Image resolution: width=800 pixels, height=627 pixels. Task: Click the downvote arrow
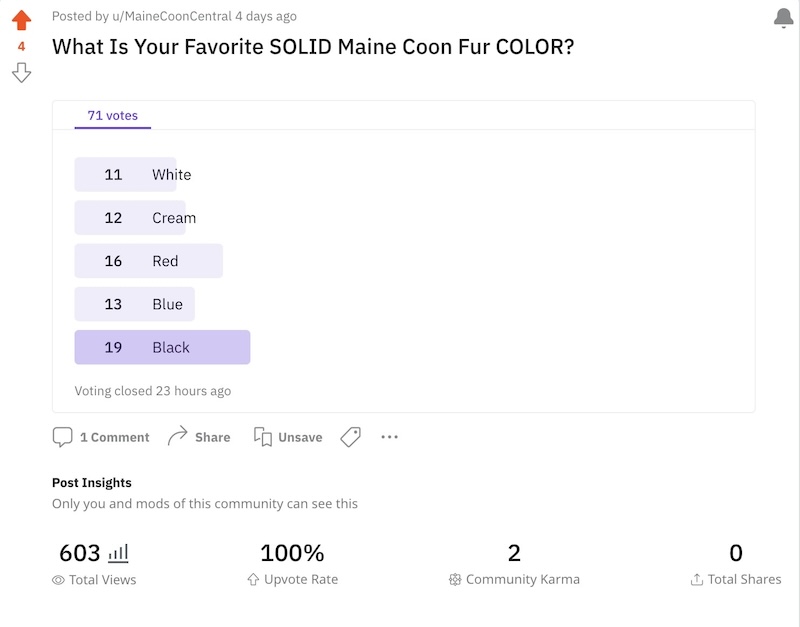[21, 73]
